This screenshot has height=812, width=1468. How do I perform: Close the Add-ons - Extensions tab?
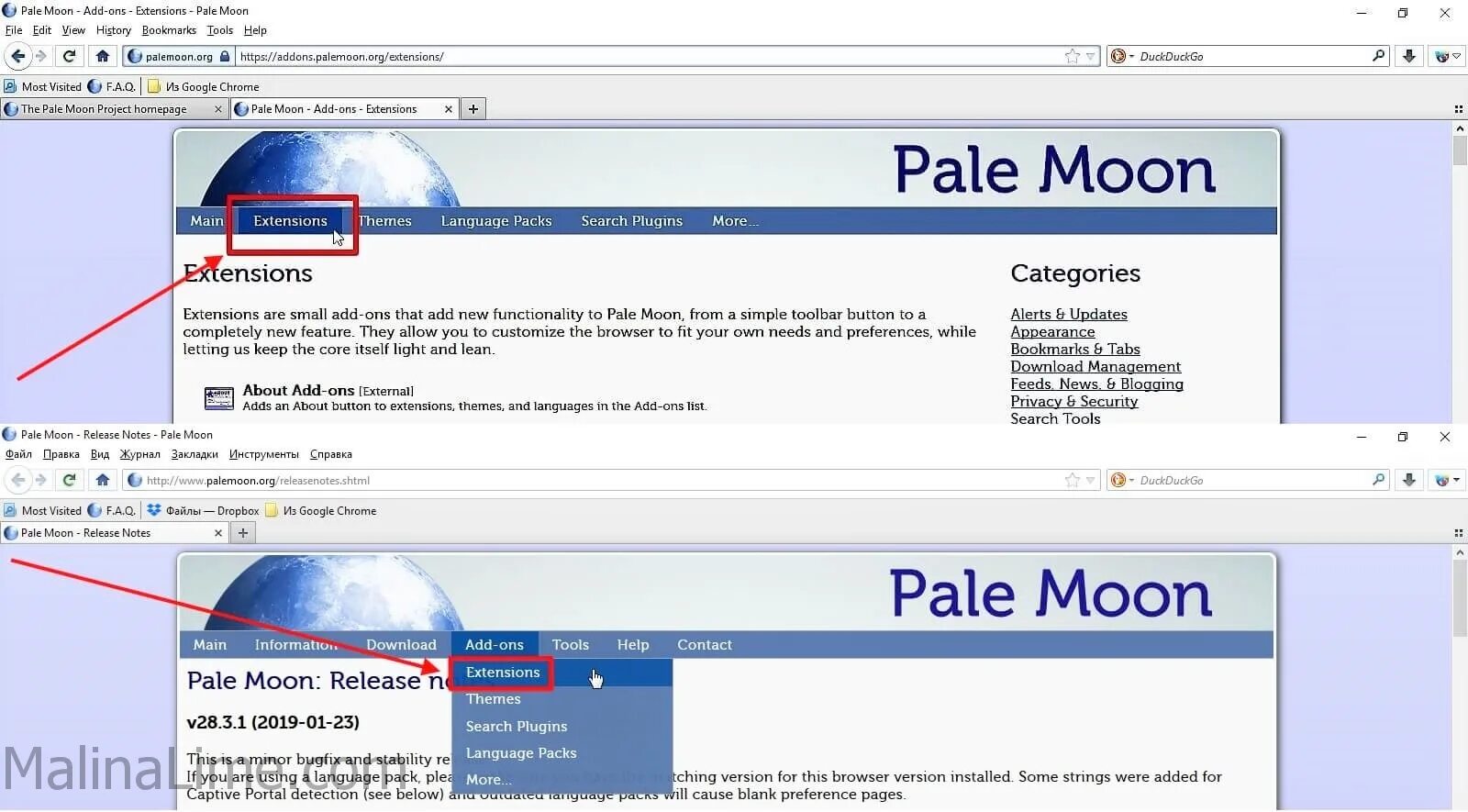448,109
